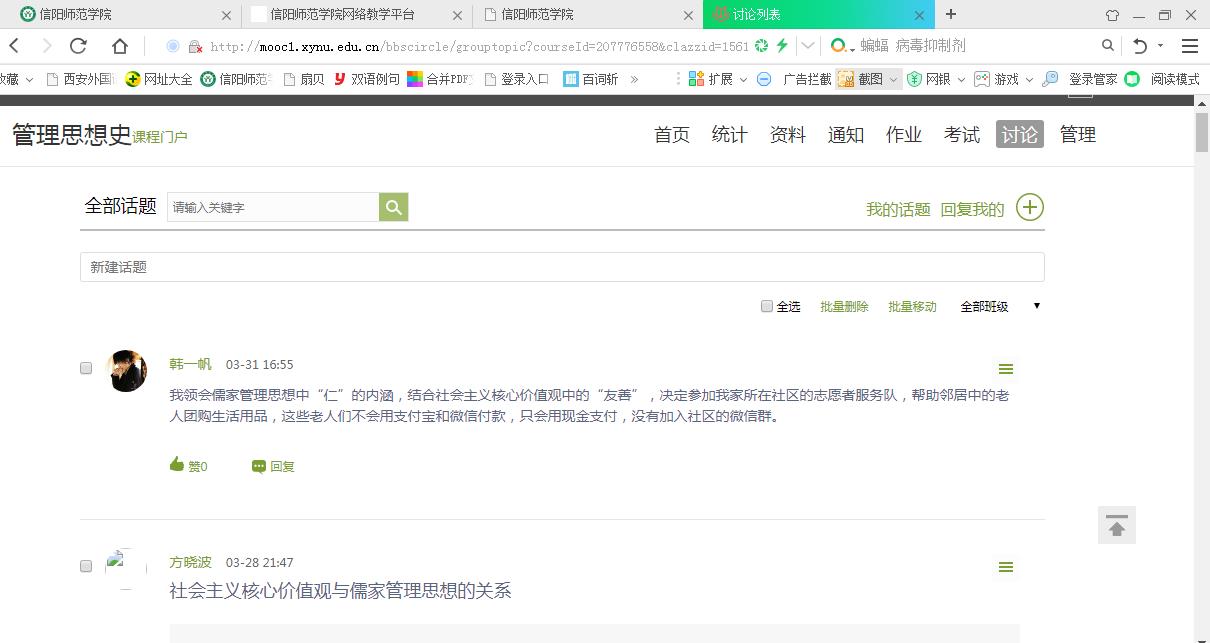Check the checkbox beside 韩一帆's topic
The image size is (1210, 643).
pos(86,367)
